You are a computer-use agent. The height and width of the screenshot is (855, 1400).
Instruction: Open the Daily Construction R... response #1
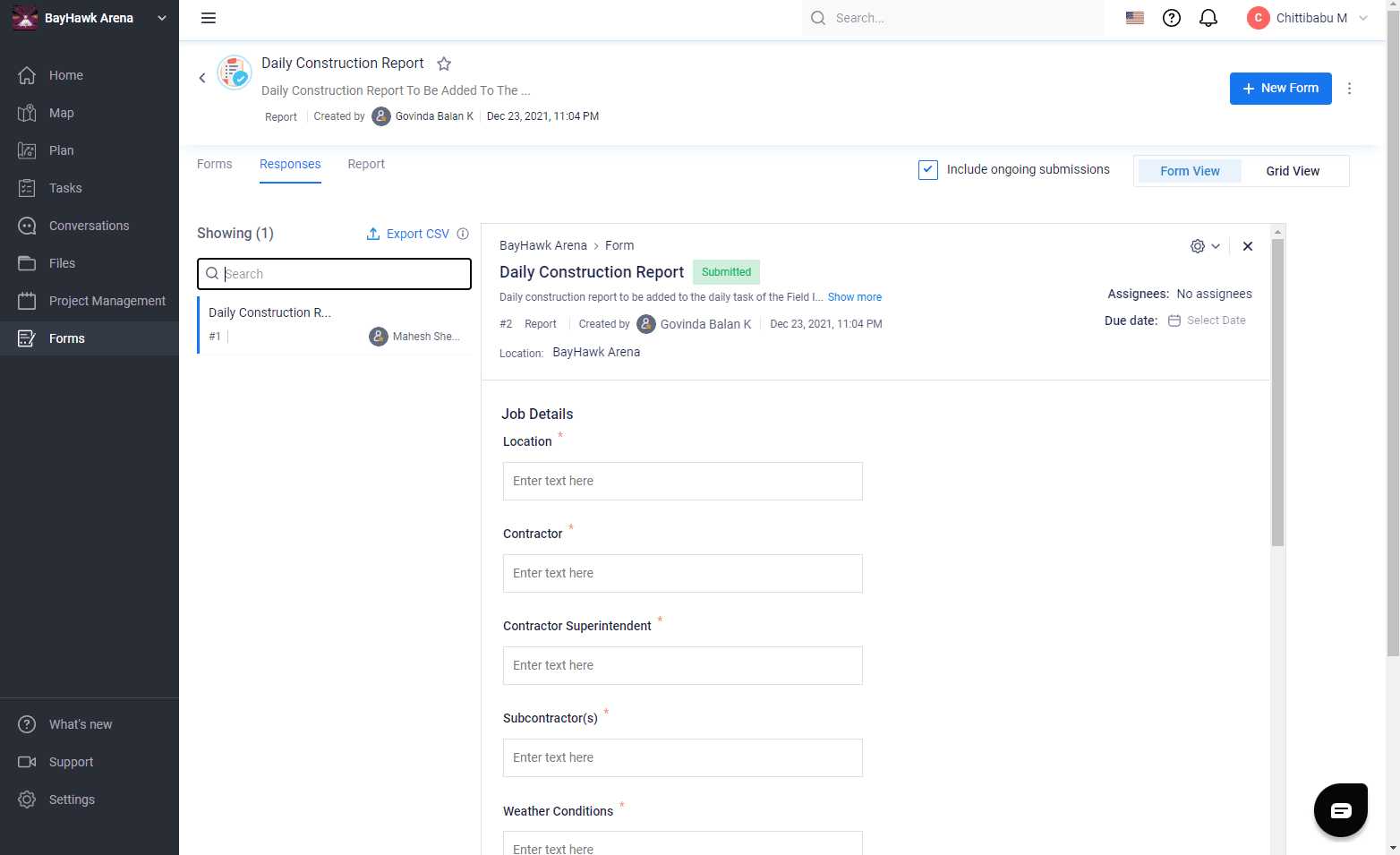click(335, 325)
